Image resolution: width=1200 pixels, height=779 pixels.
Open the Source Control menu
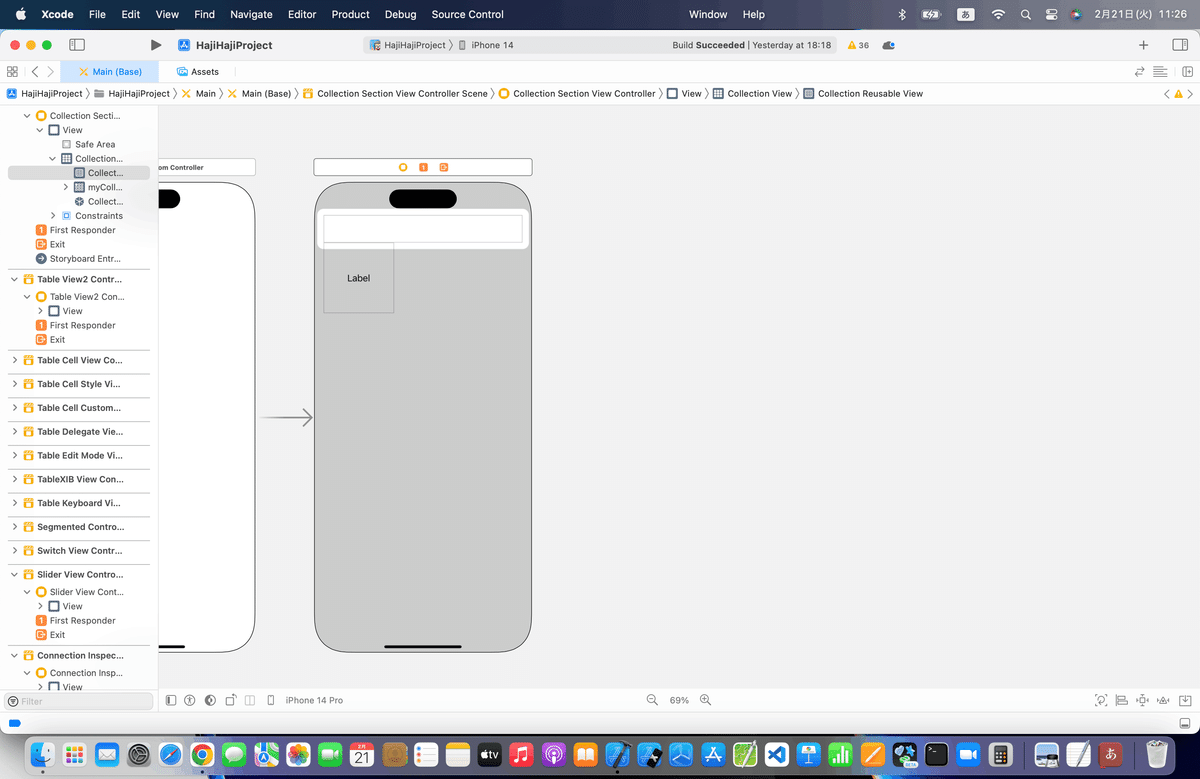[x=468, y=14]
